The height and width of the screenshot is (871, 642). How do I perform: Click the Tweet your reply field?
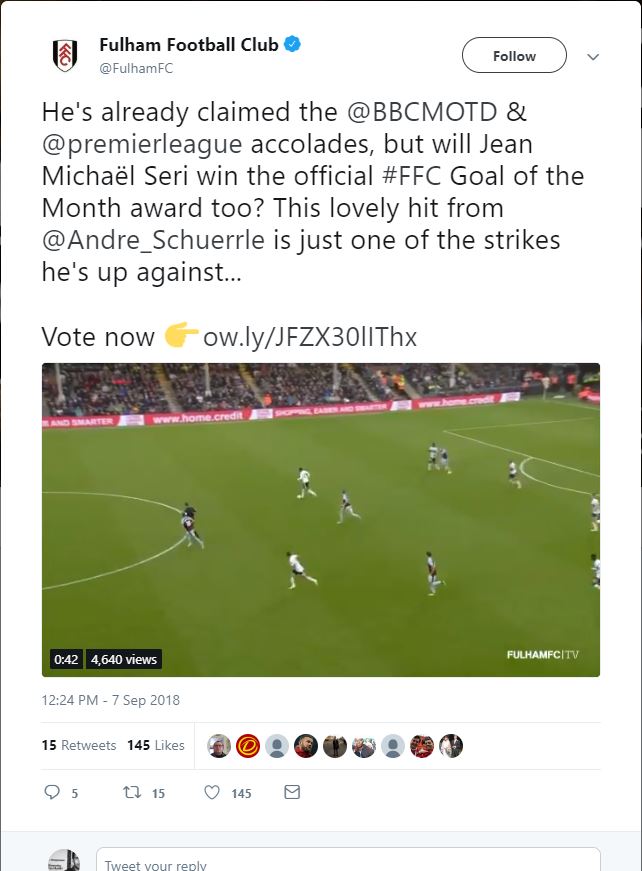click(348, 860)
